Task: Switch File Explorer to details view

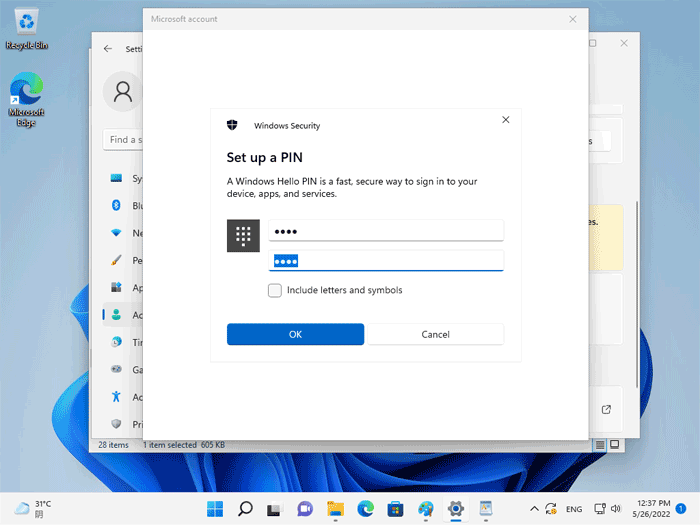Action: tap(600, 445)
